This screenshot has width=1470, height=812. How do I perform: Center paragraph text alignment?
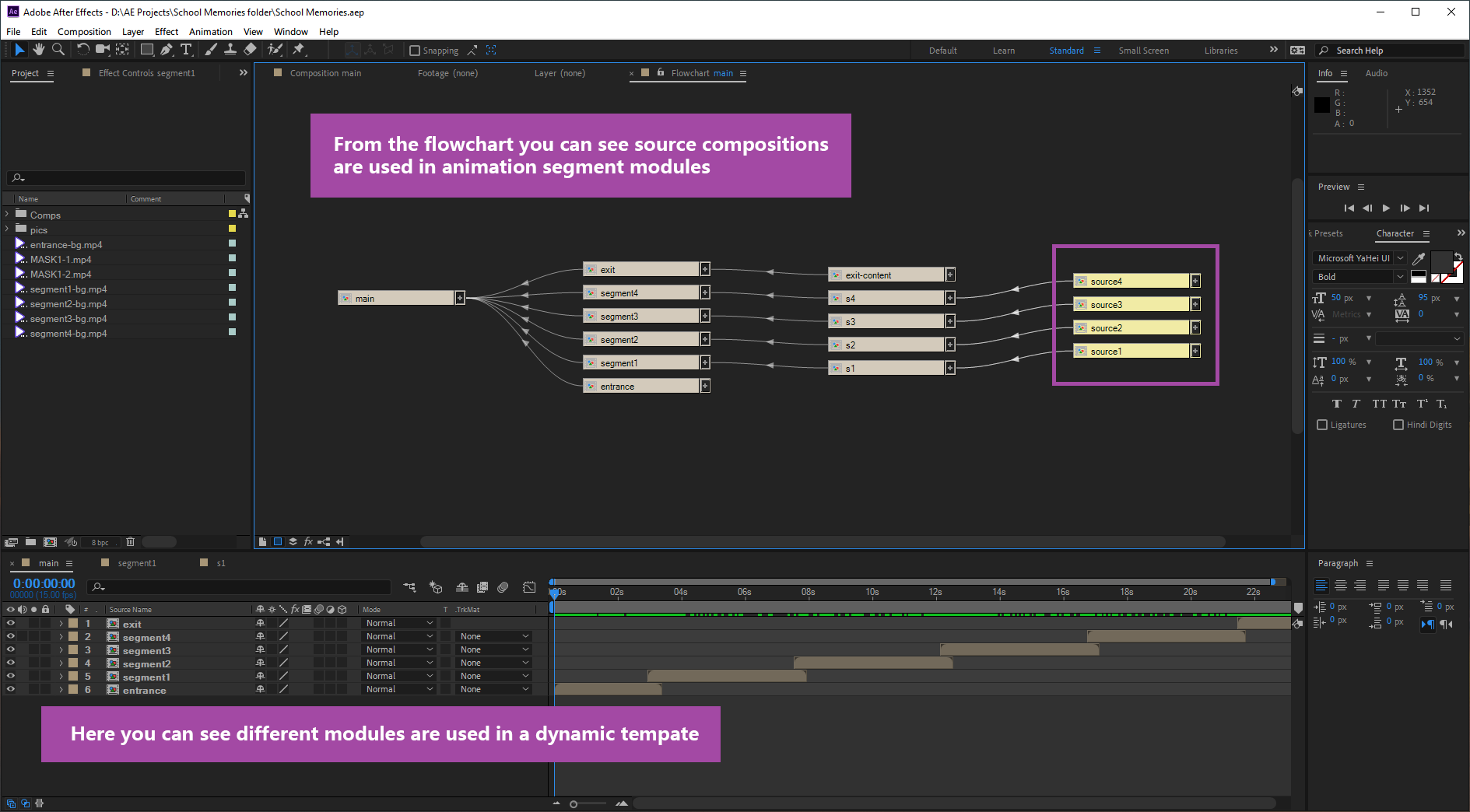(x=1341, y=586)
